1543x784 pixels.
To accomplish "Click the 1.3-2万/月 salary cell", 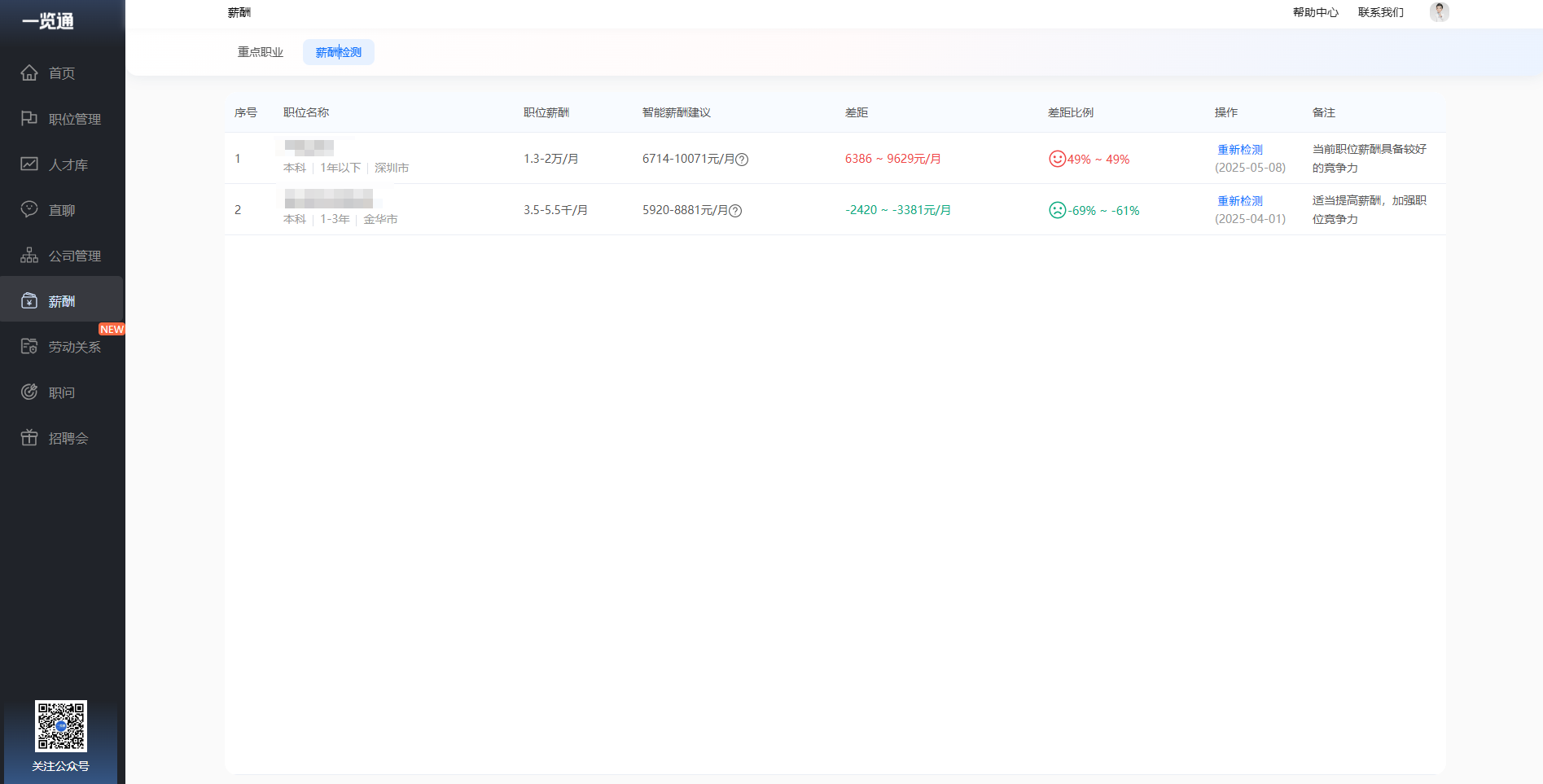I will click(551, 159).
